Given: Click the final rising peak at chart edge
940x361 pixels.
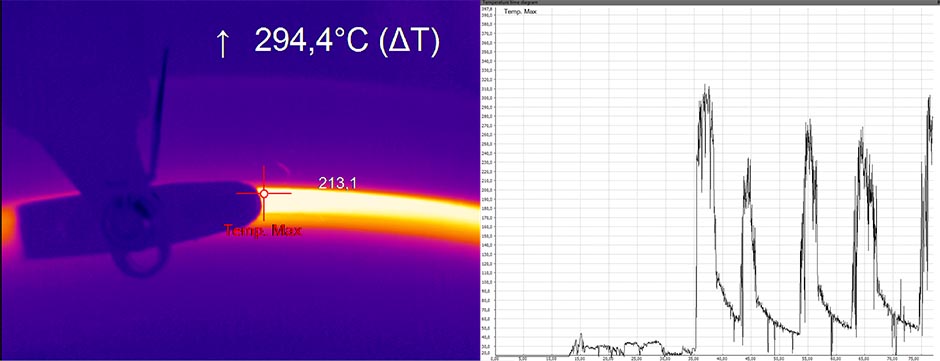Looking at the screenshot, I should click(x=929, y=97).
